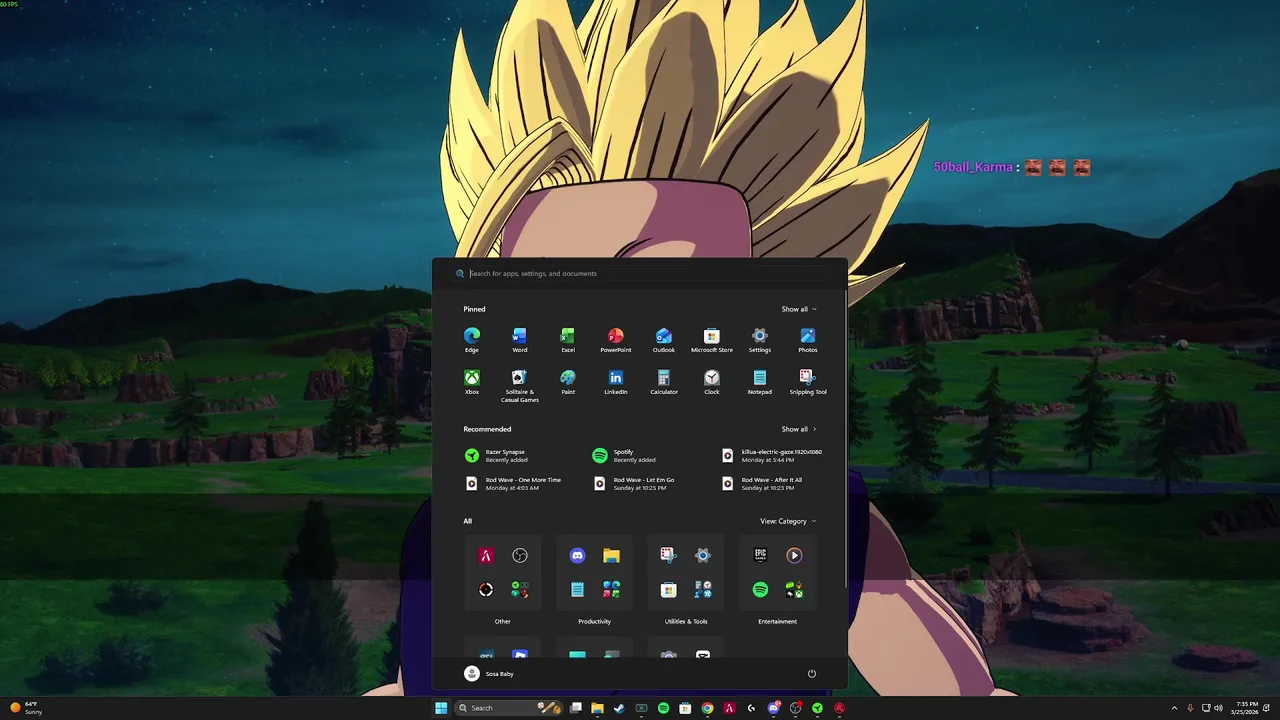This screenshot has height=720, width=1280.
Task: Open the Paint pinned app
Action: [567, 382]
